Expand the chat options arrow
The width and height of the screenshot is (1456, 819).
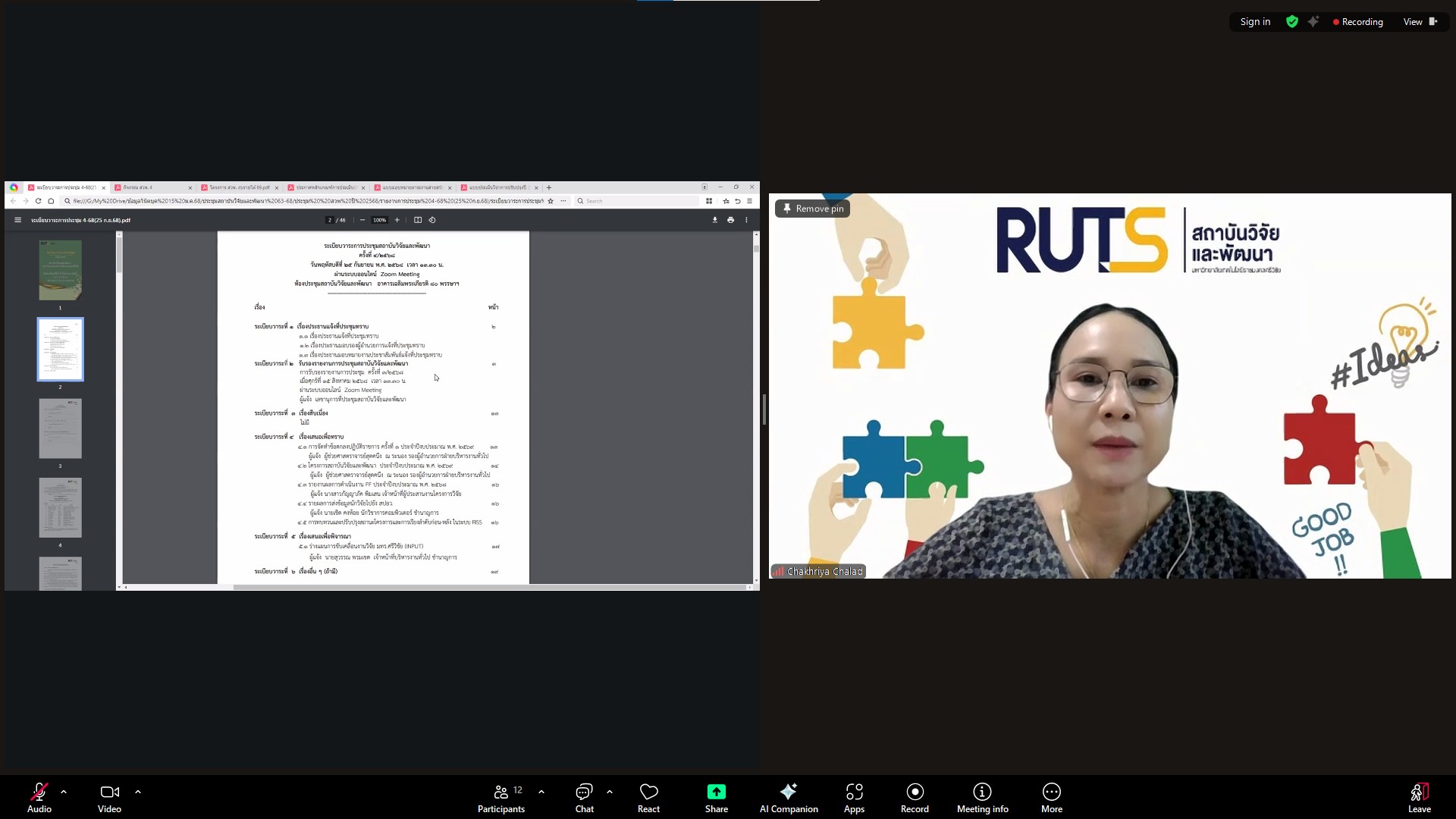click(610, 792)
